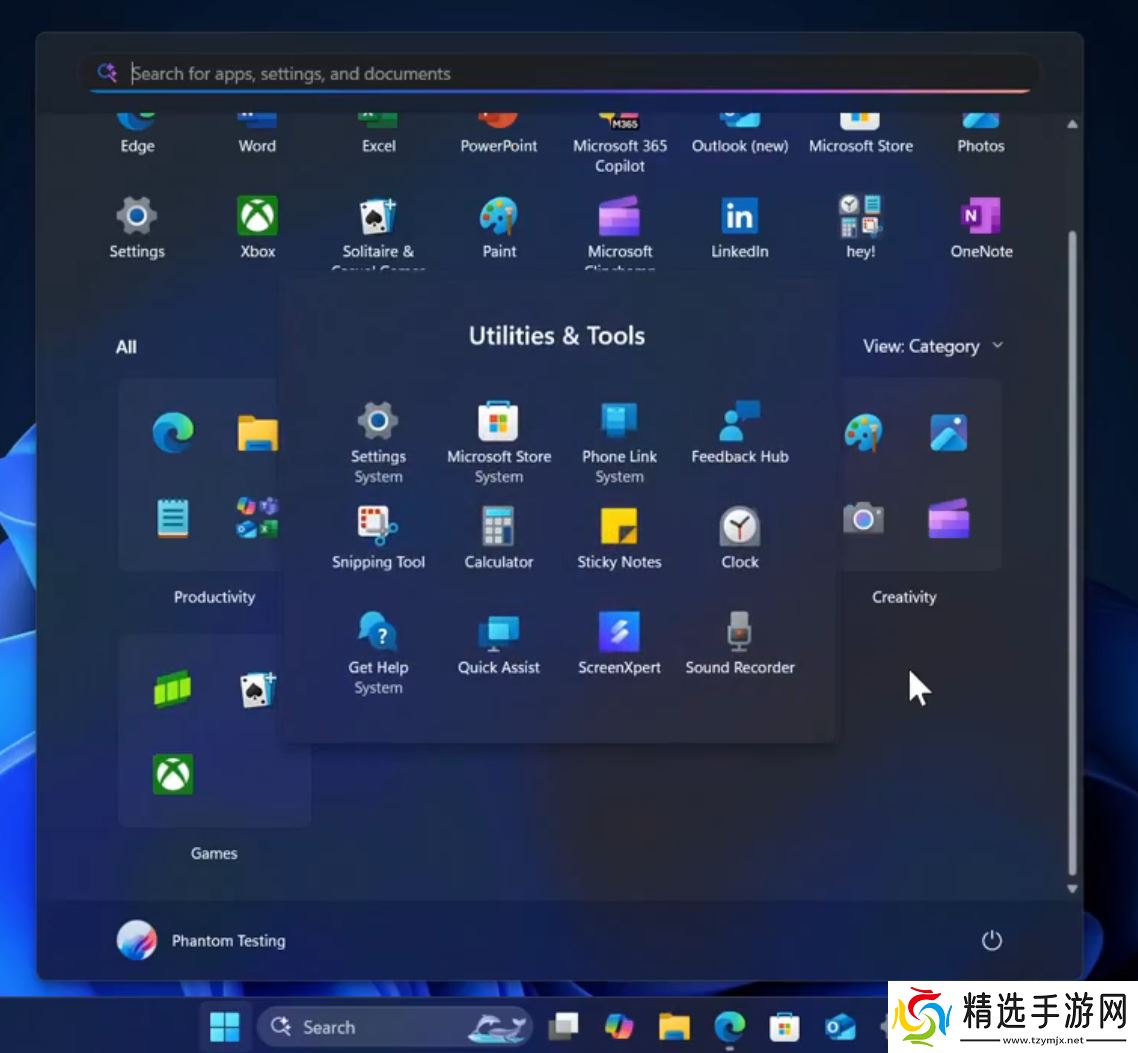
Task: Open Snipping Tool from Utilities & Tools
Action: [x=378, y=537]
